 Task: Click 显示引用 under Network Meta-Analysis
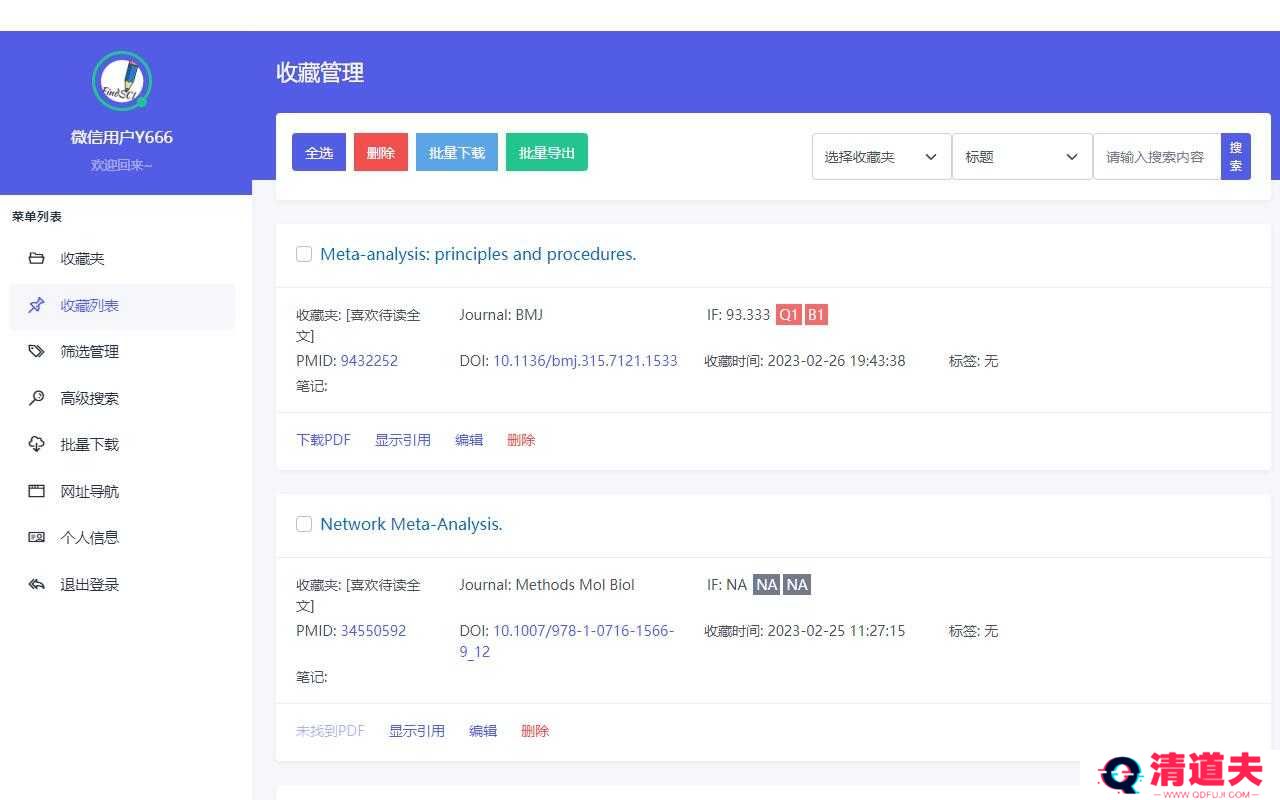tap(416, 731)
